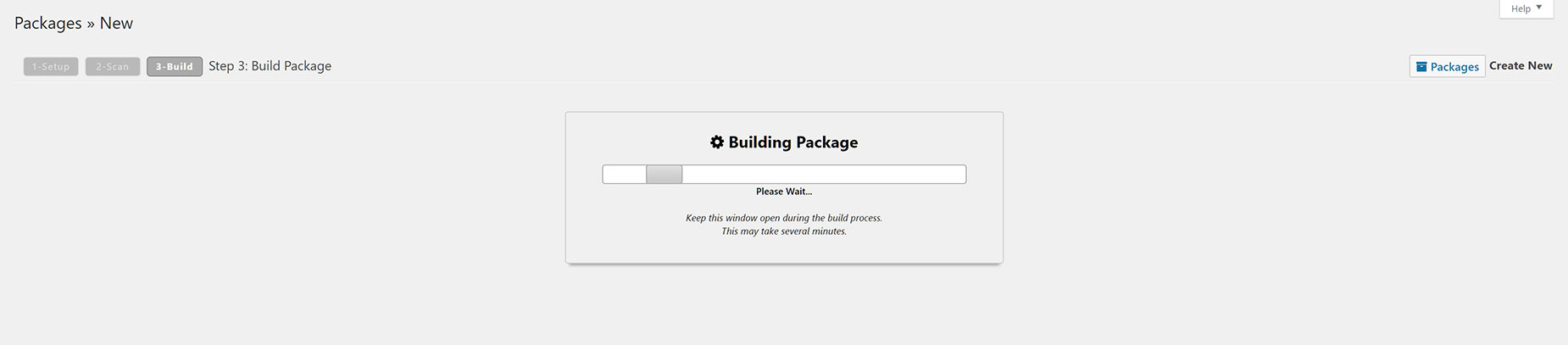Click the Please Wait... status text
1568x345 pixels.
[784, 192]
